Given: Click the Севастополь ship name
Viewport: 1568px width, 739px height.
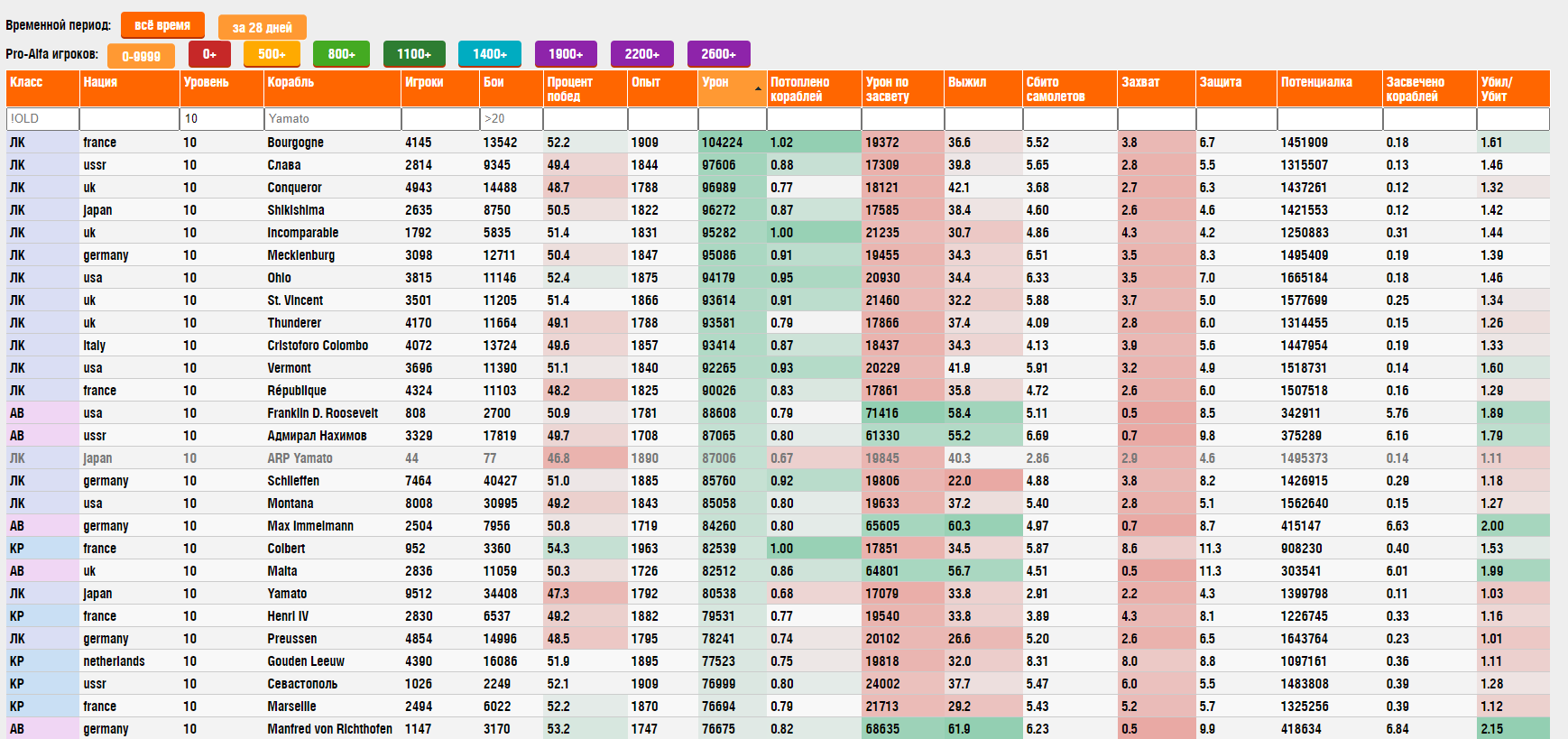Looking at the screenshot, I should tap(302, 684).
